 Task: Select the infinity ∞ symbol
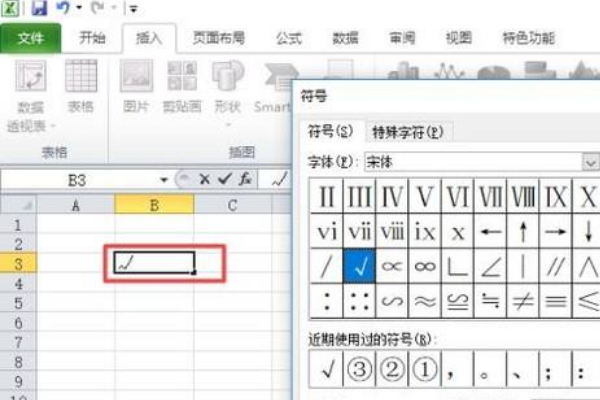tap(424, 266)
